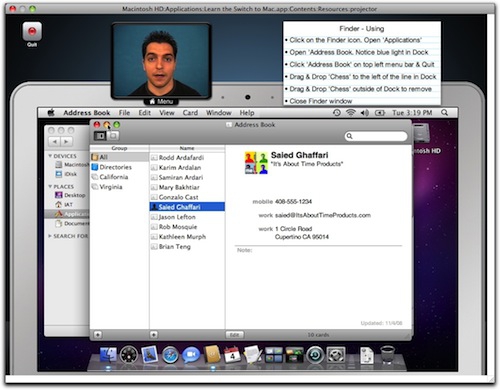
Task: Add a new contact with plus button
Action: tap(154, 334)
